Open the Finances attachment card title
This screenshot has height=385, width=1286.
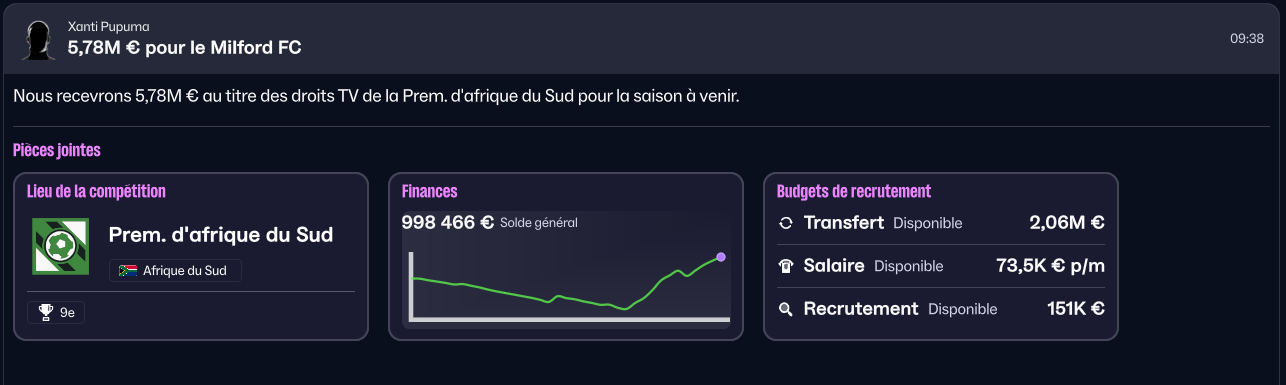click(x=429, y=191)
